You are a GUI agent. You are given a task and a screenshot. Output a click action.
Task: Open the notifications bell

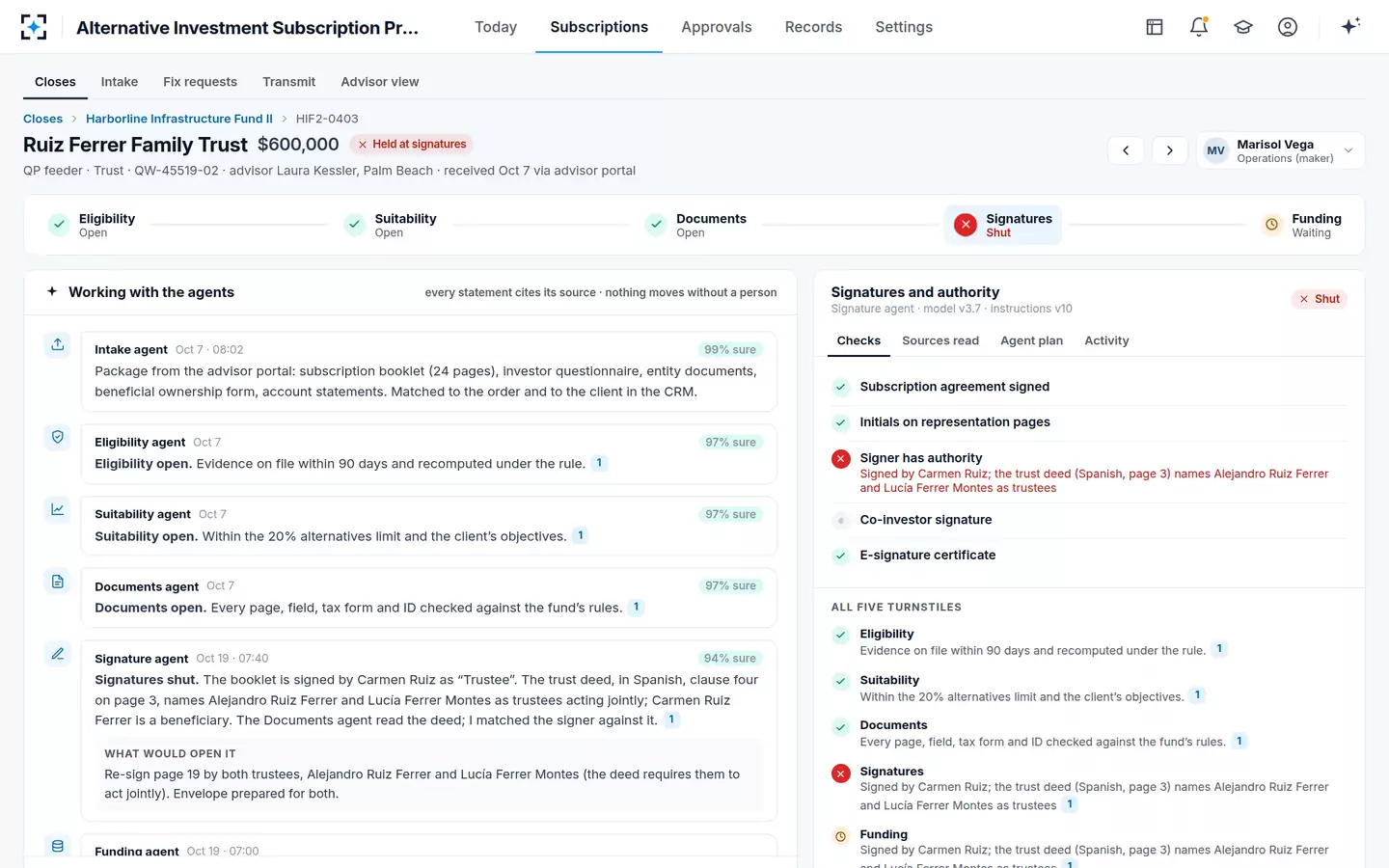1199,27
